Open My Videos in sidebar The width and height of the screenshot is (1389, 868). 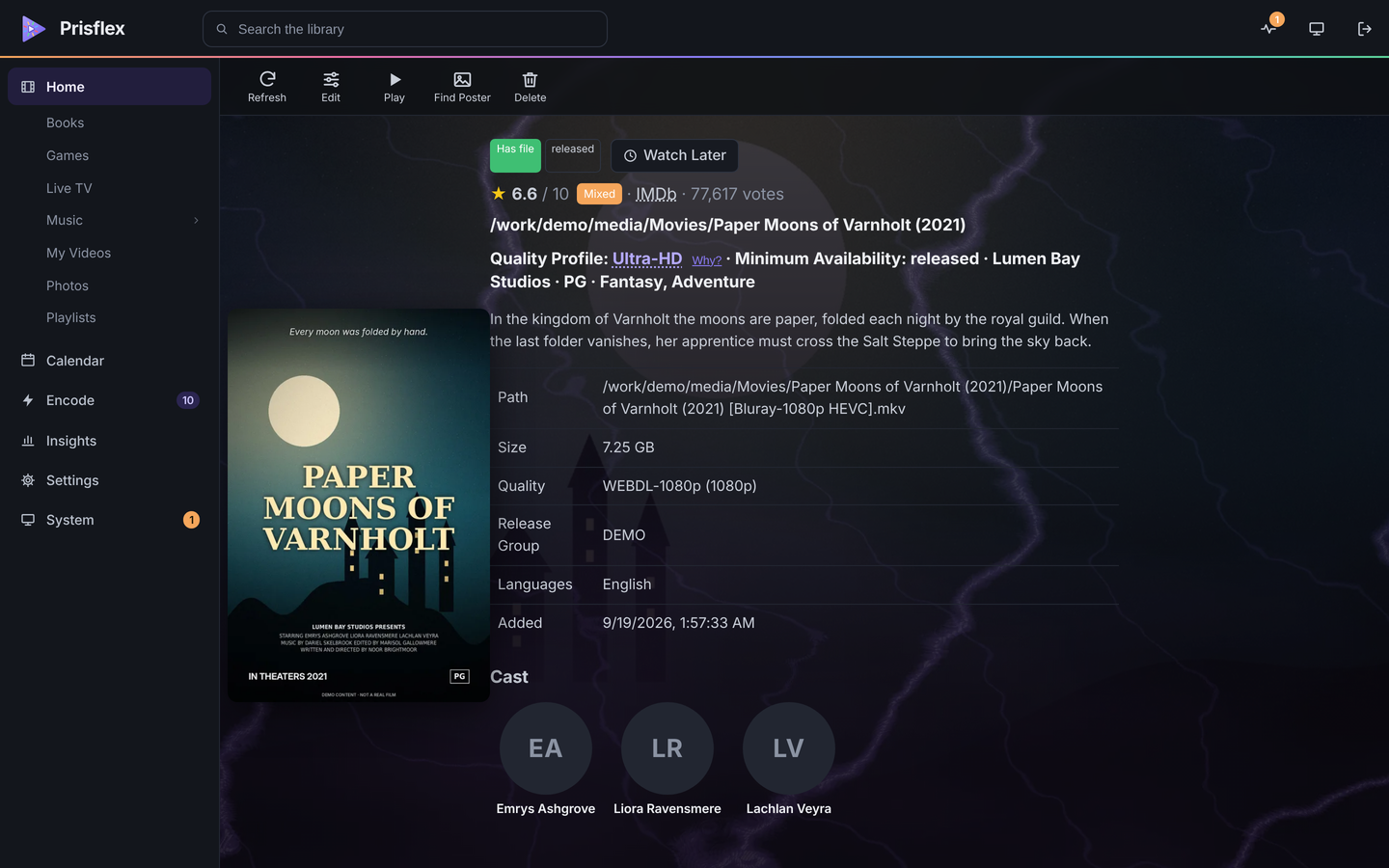coord(78,253)
